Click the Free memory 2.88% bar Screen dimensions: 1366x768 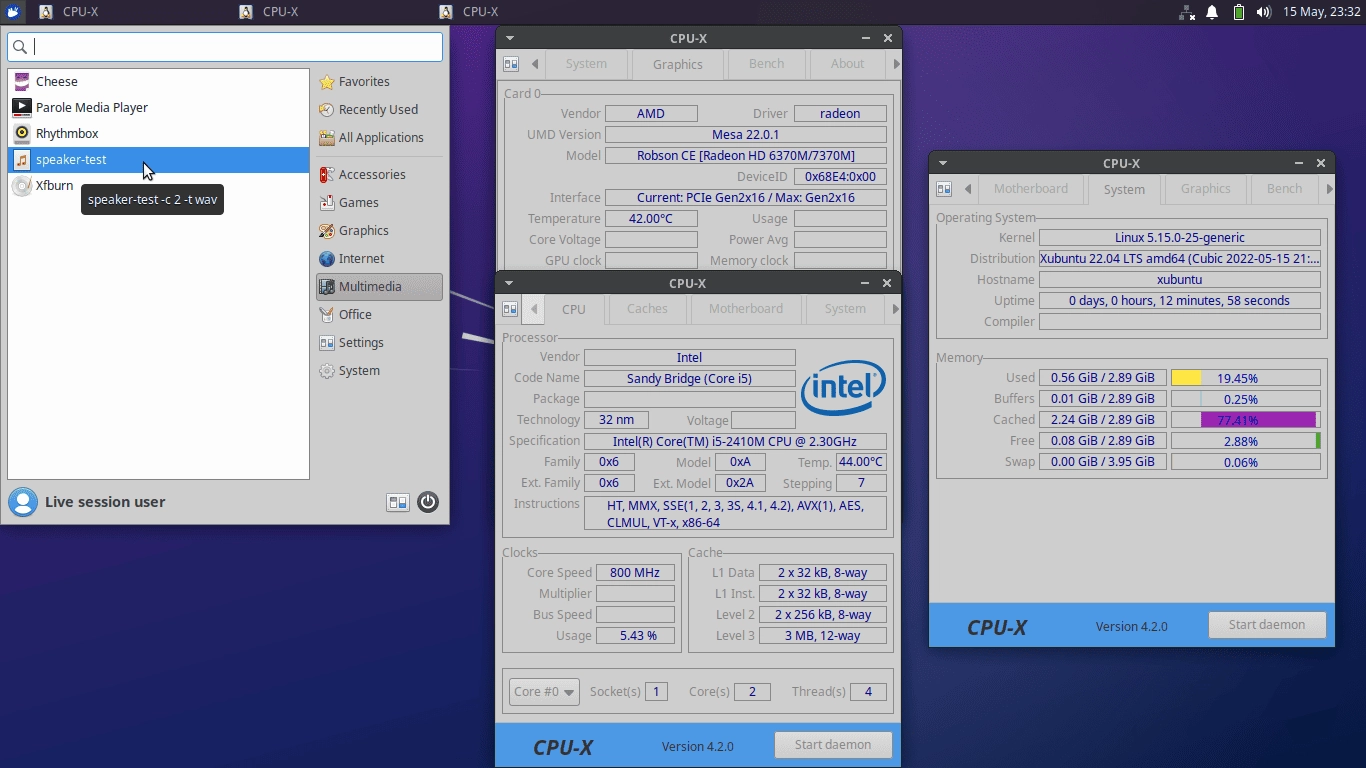click(1246, 441)
